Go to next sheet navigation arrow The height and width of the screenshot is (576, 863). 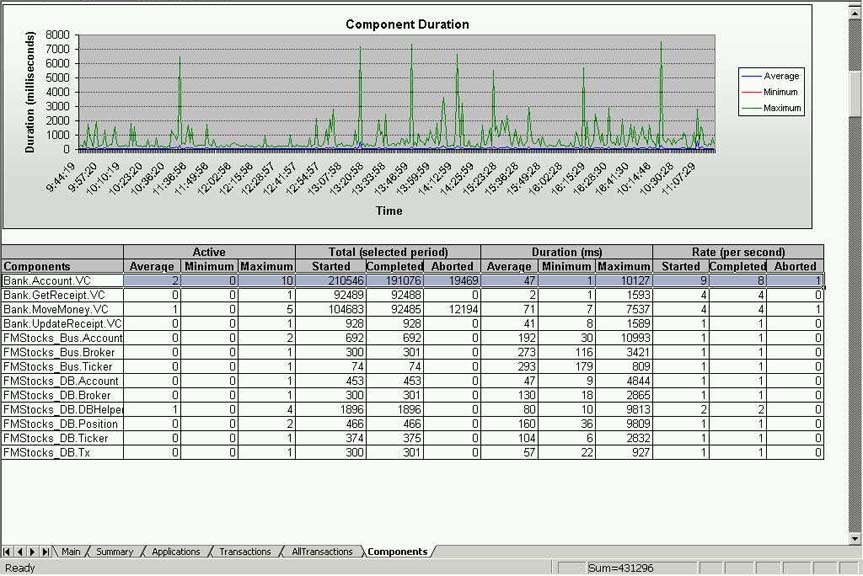(x=32, y=551)
